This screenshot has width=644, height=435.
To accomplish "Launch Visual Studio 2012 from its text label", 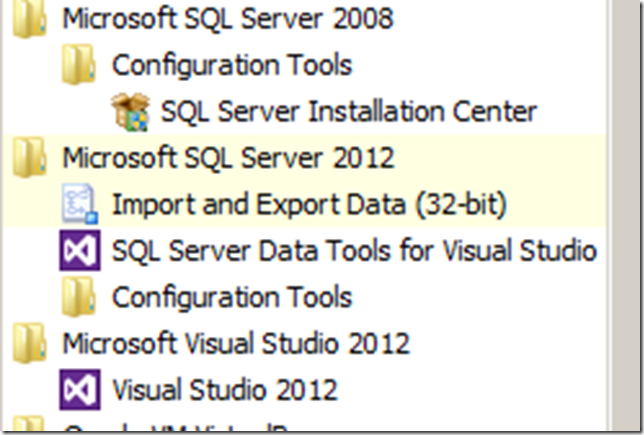I will pyautogui.click(x=225, y=389).
